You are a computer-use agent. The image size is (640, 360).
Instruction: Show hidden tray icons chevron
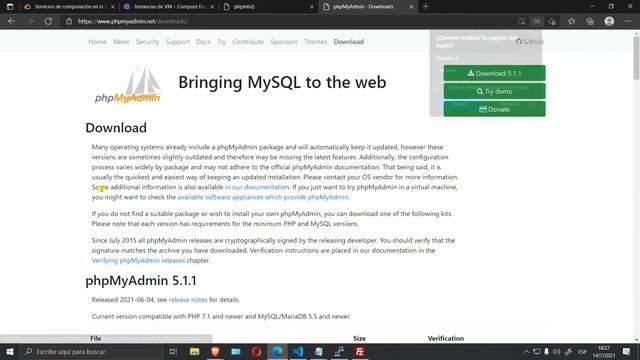527,351
